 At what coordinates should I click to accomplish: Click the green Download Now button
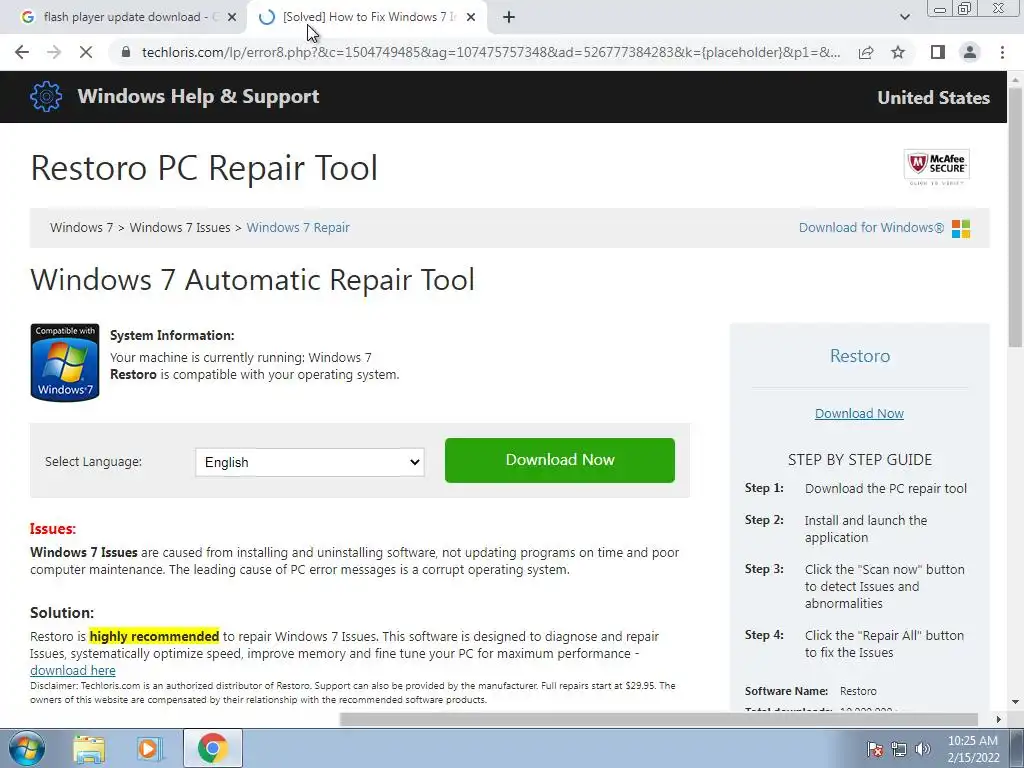[x=560, y=460]
